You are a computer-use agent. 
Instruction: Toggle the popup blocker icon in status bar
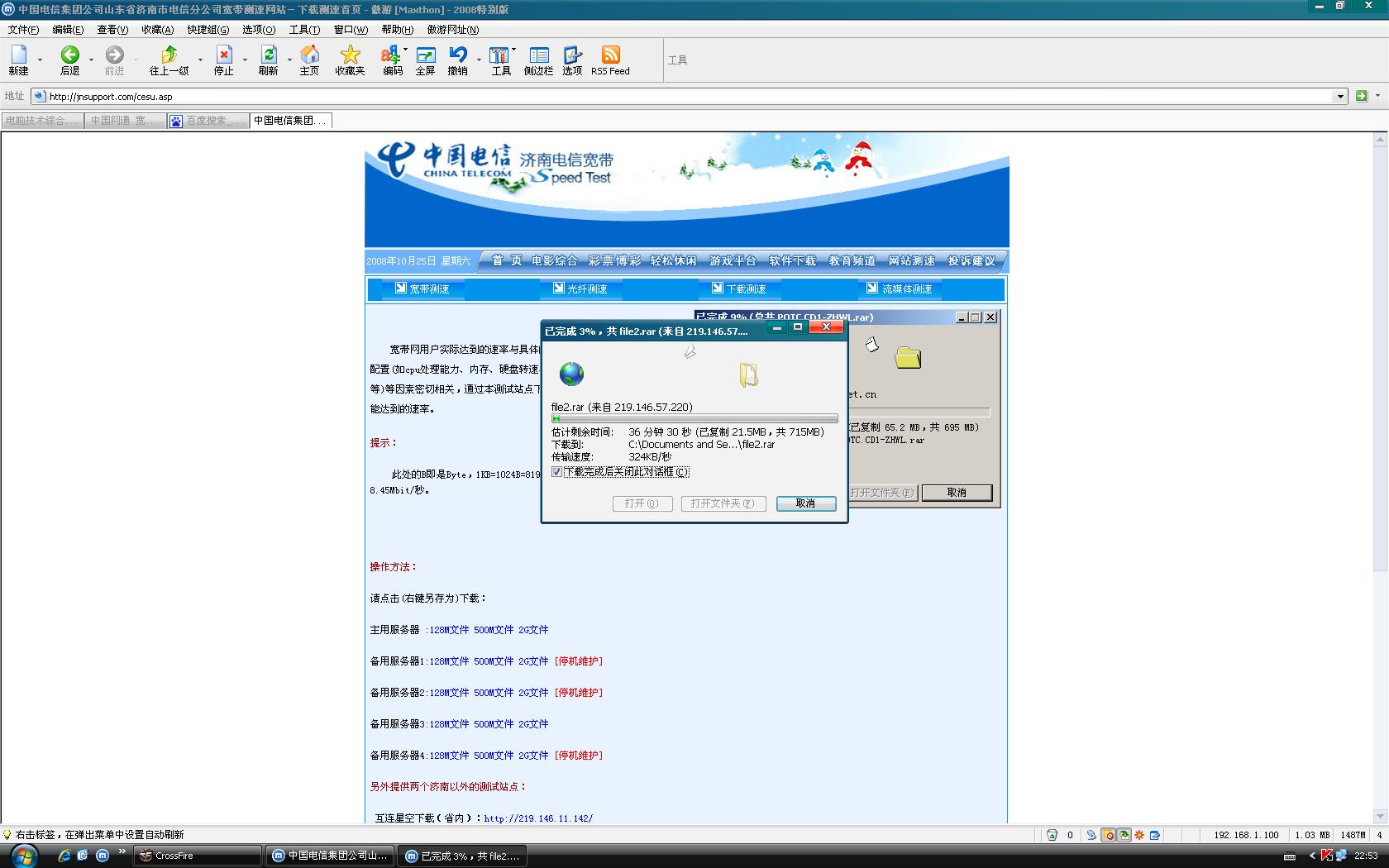pyautogui.click(x=1109, y=835)
